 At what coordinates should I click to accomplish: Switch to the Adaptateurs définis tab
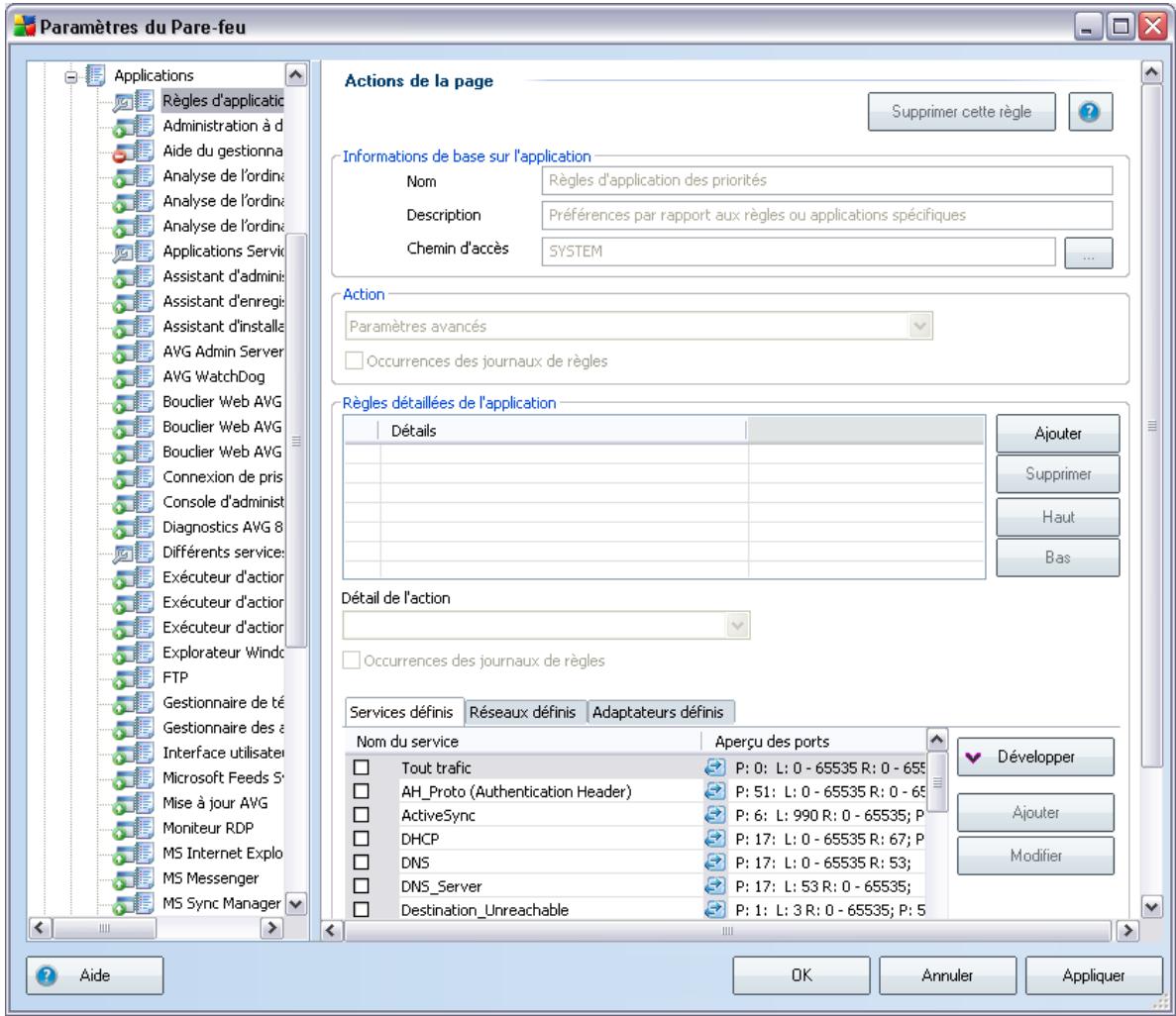pyautogui.click(x=659, y=712)
